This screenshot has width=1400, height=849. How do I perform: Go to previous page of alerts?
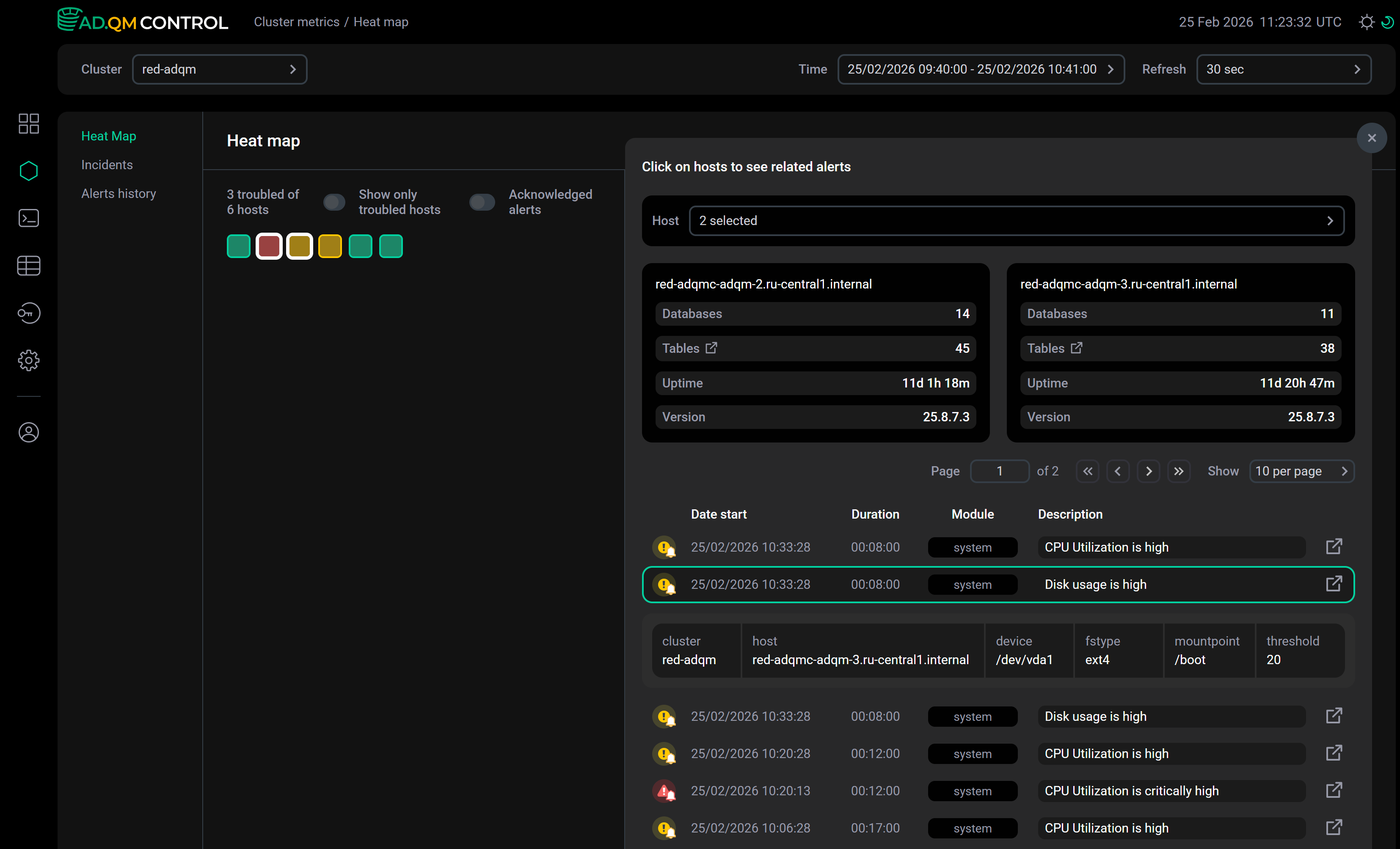click(1118, 471)
